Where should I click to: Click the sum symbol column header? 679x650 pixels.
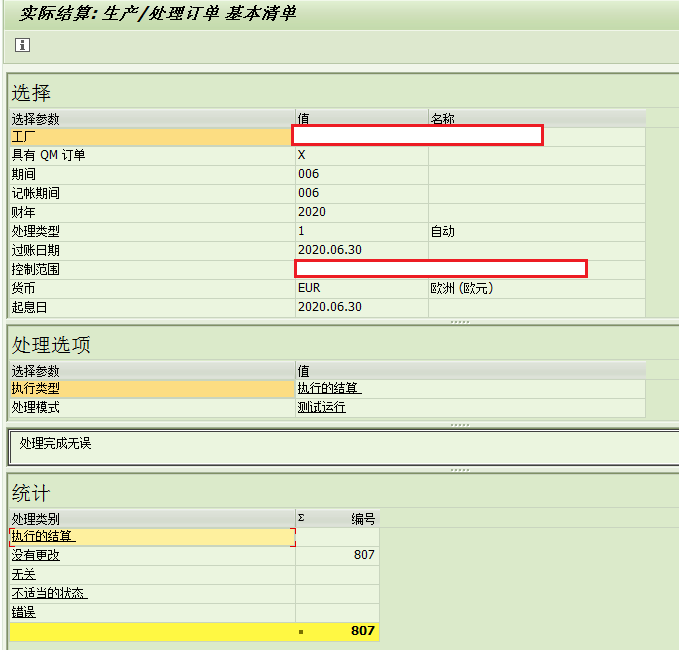[x=301, y=518]
